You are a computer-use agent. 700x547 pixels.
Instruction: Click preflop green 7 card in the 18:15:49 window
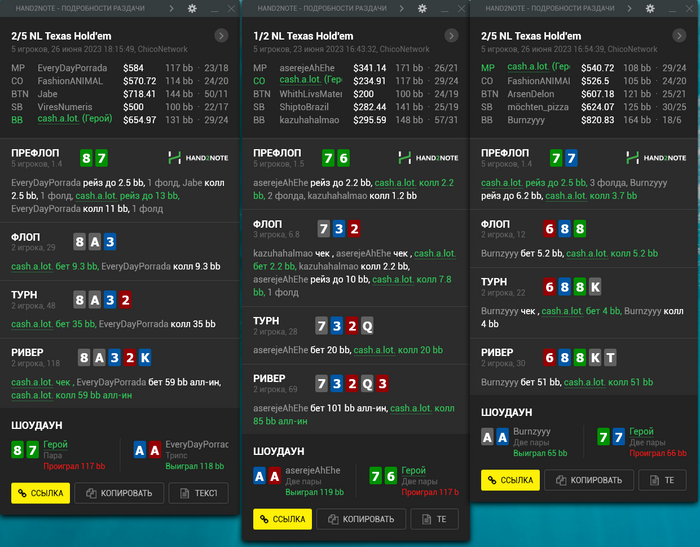101,158
